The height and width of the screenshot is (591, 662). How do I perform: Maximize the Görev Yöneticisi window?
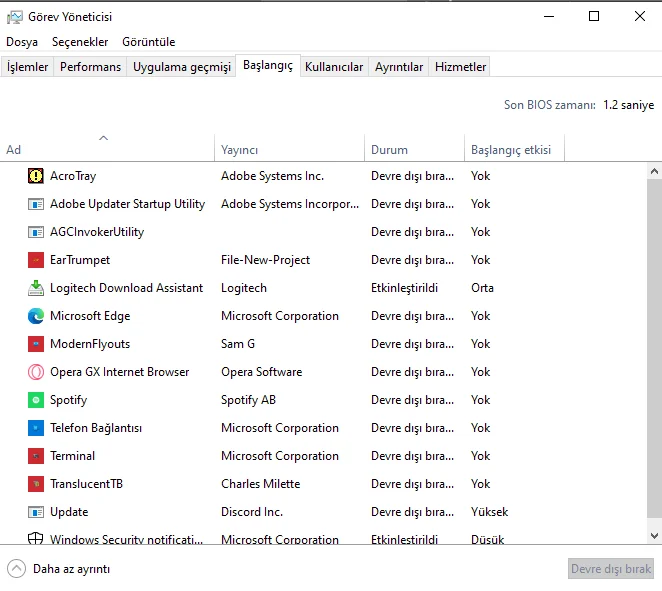click(594, 16)
